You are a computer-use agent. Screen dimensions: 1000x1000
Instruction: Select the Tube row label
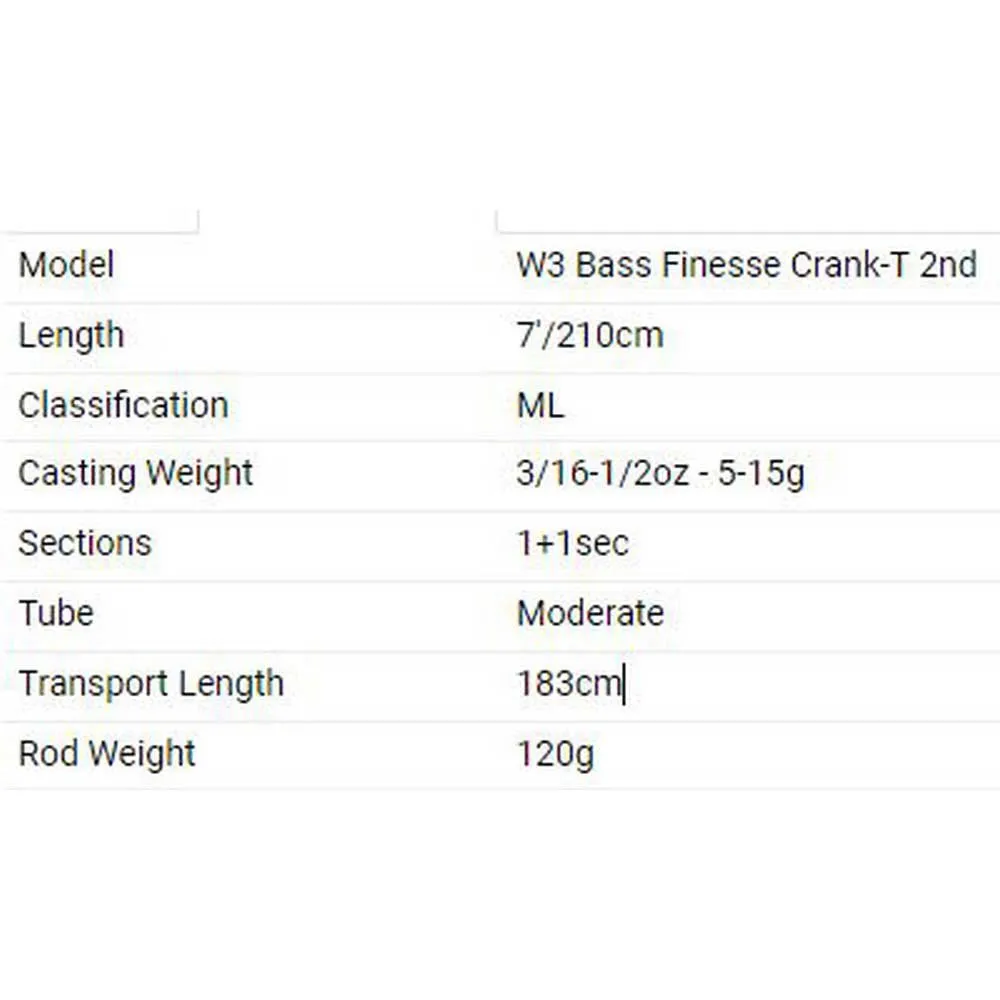pyautogui.click(x=56, y=612)
